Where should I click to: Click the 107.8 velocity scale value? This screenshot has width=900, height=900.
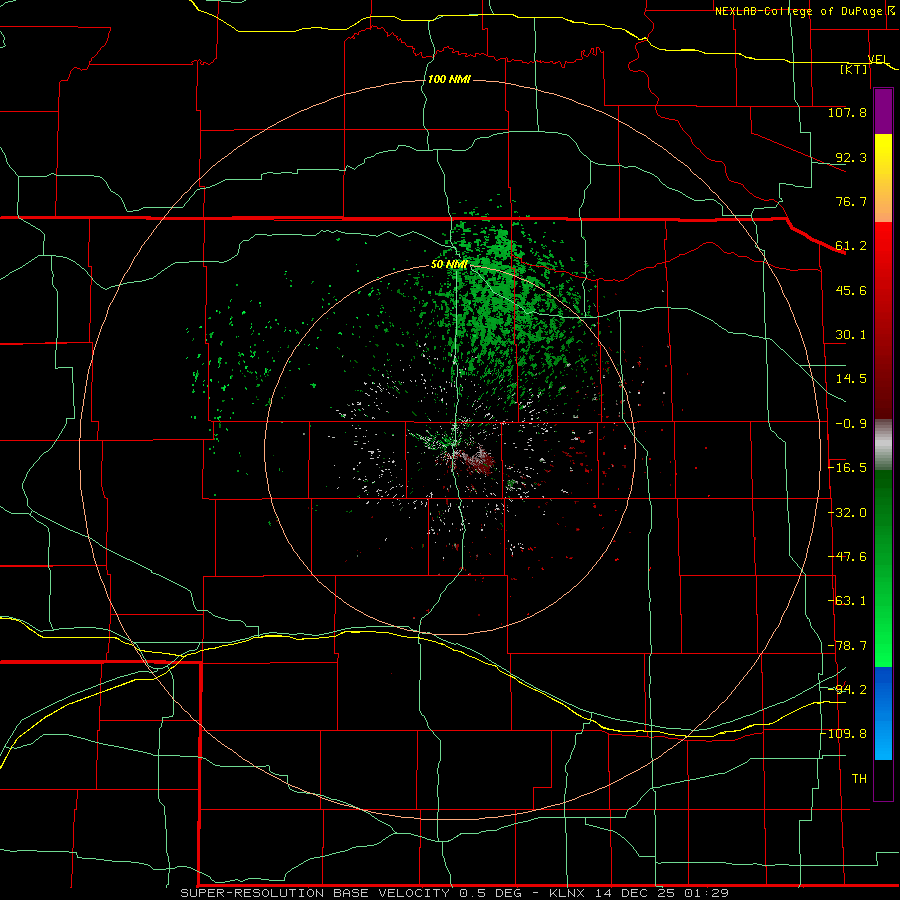point(847,112)
